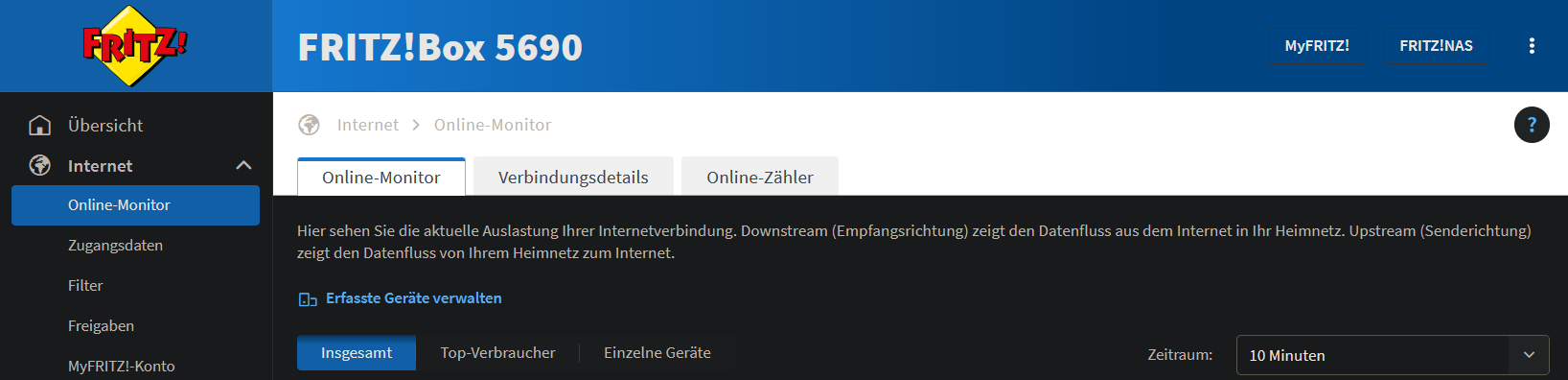Screen dimensions: 1568x380
Task: Open MyFRITZ!-Konto in the sidebar
Action: [121, 367]
